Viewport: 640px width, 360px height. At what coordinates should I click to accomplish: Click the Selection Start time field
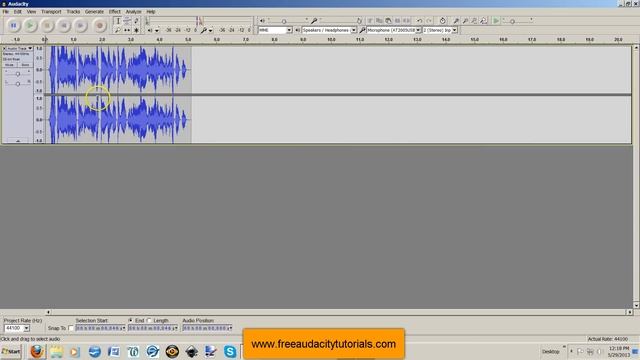coord(100,328)
